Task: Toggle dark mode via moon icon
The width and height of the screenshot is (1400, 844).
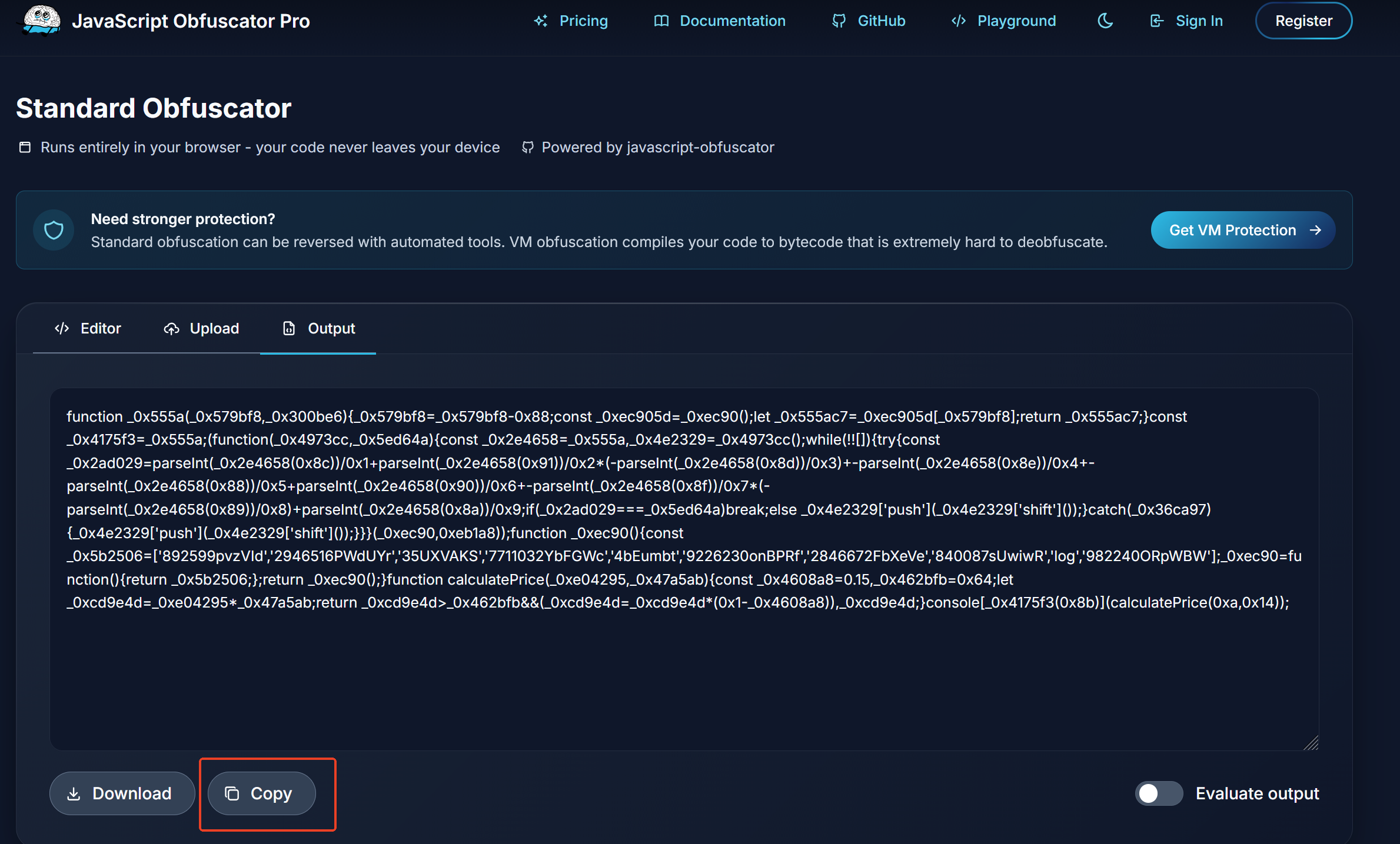Action: pos(1105,21)
